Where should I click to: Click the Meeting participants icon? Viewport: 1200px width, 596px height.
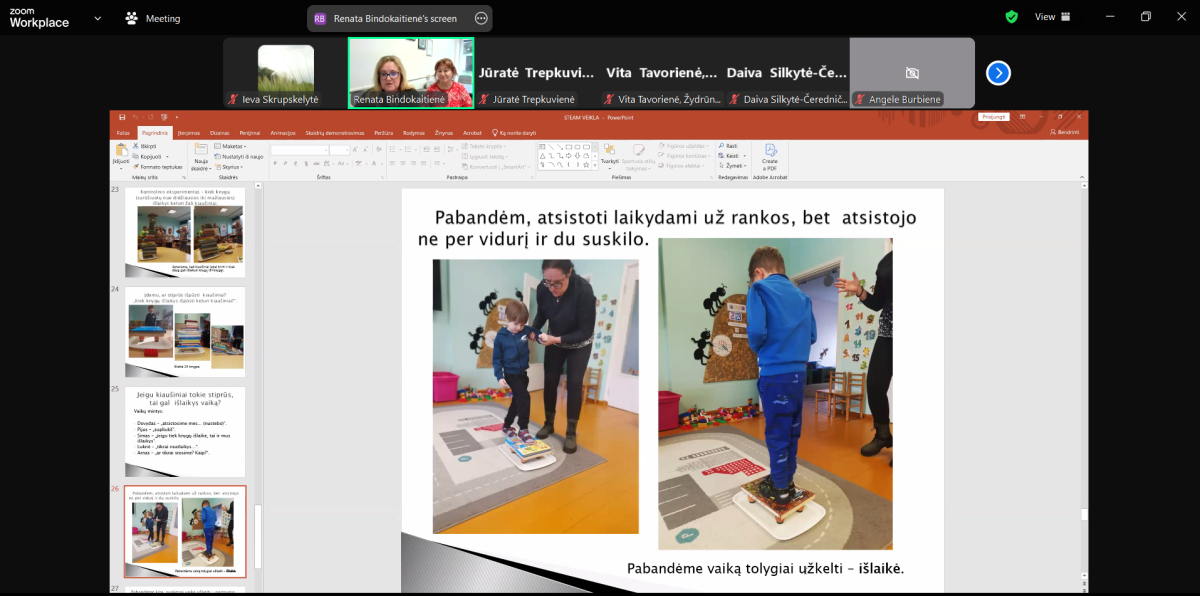click(132, 18)
